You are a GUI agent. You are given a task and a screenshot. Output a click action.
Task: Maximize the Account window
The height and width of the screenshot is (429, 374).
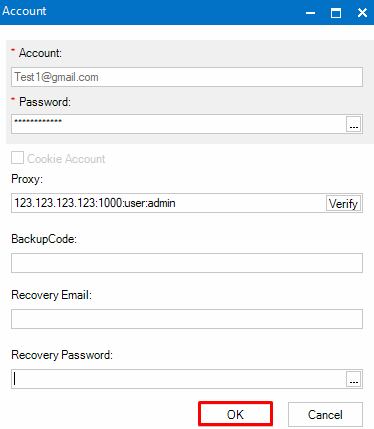(336, 13)
